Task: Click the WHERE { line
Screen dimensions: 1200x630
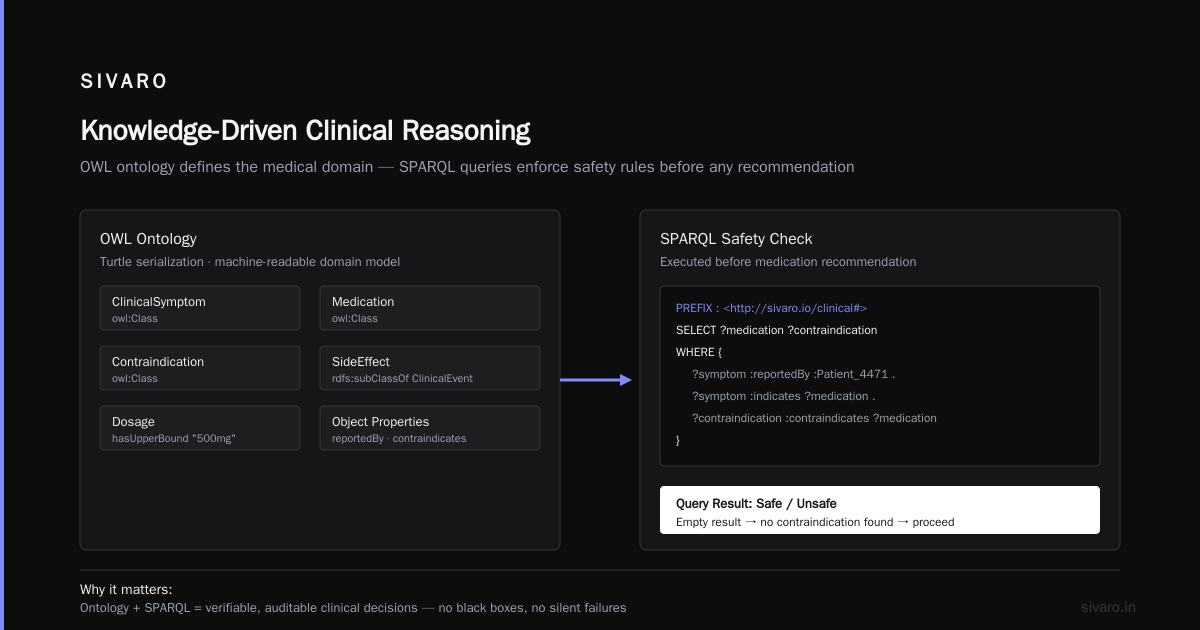Action: 698,352
